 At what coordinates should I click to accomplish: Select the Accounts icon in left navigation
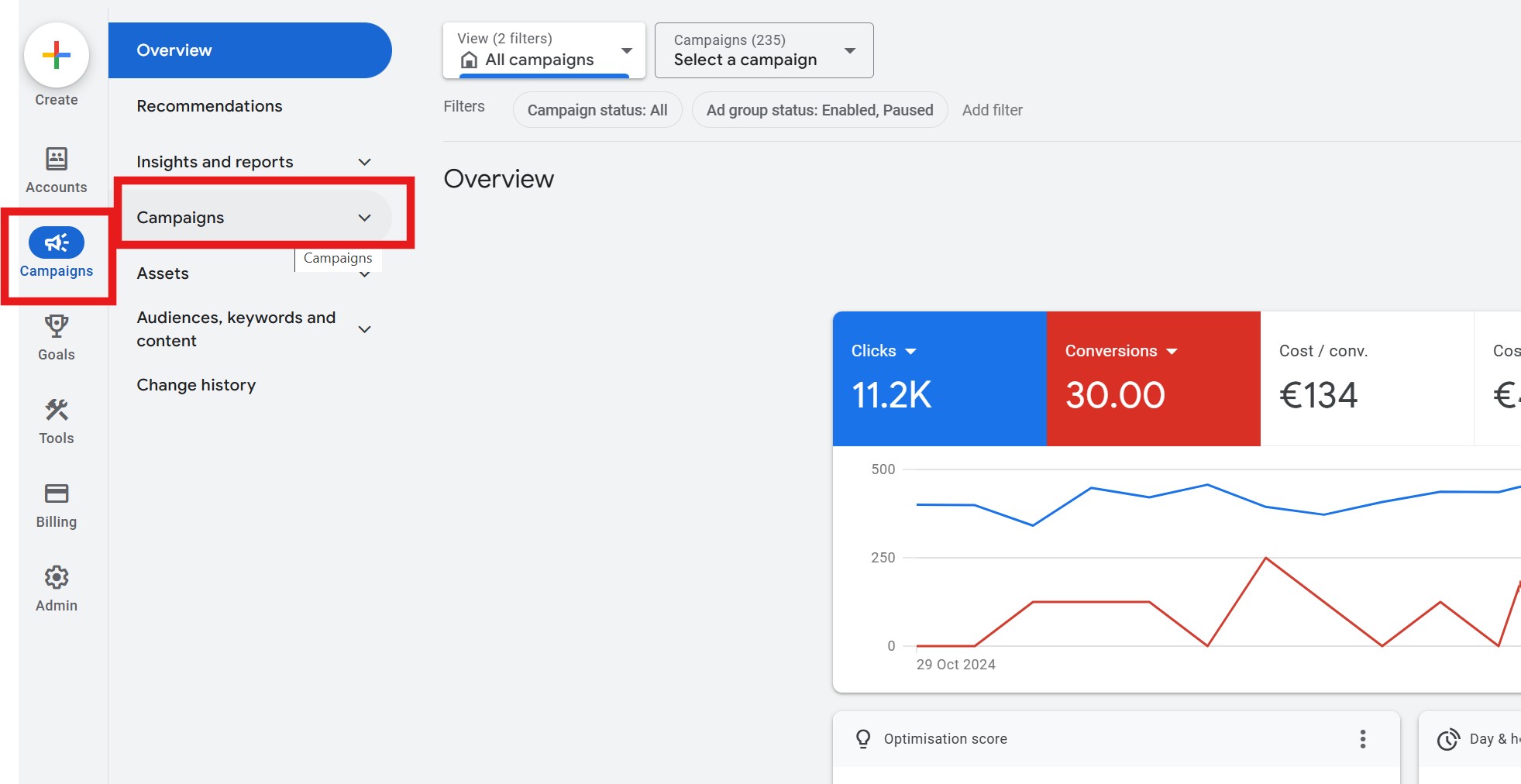(56, 159)
